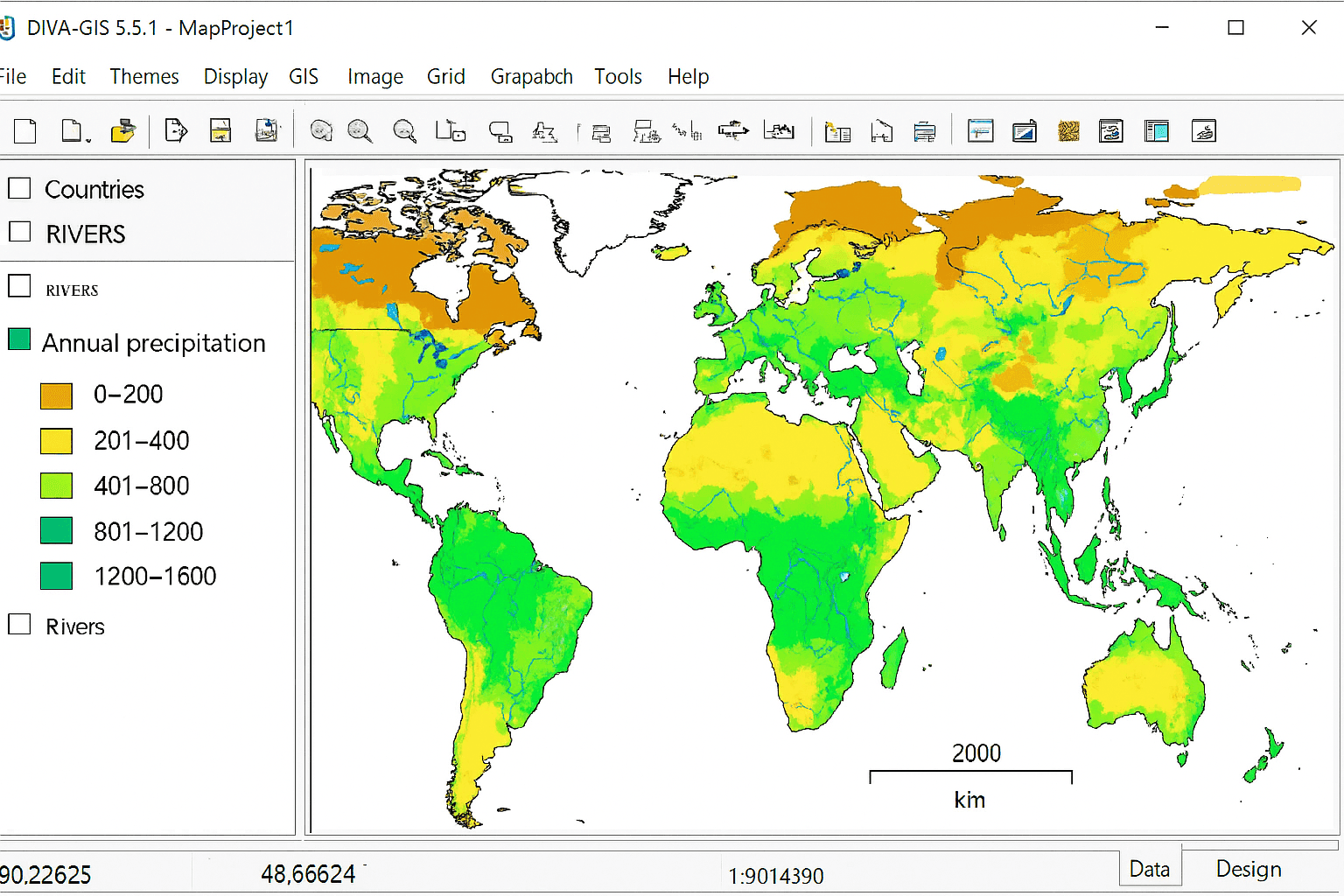Click the golden textured grid icon
Viewport: 1344px width, 896px height.
coord(1068,131)
